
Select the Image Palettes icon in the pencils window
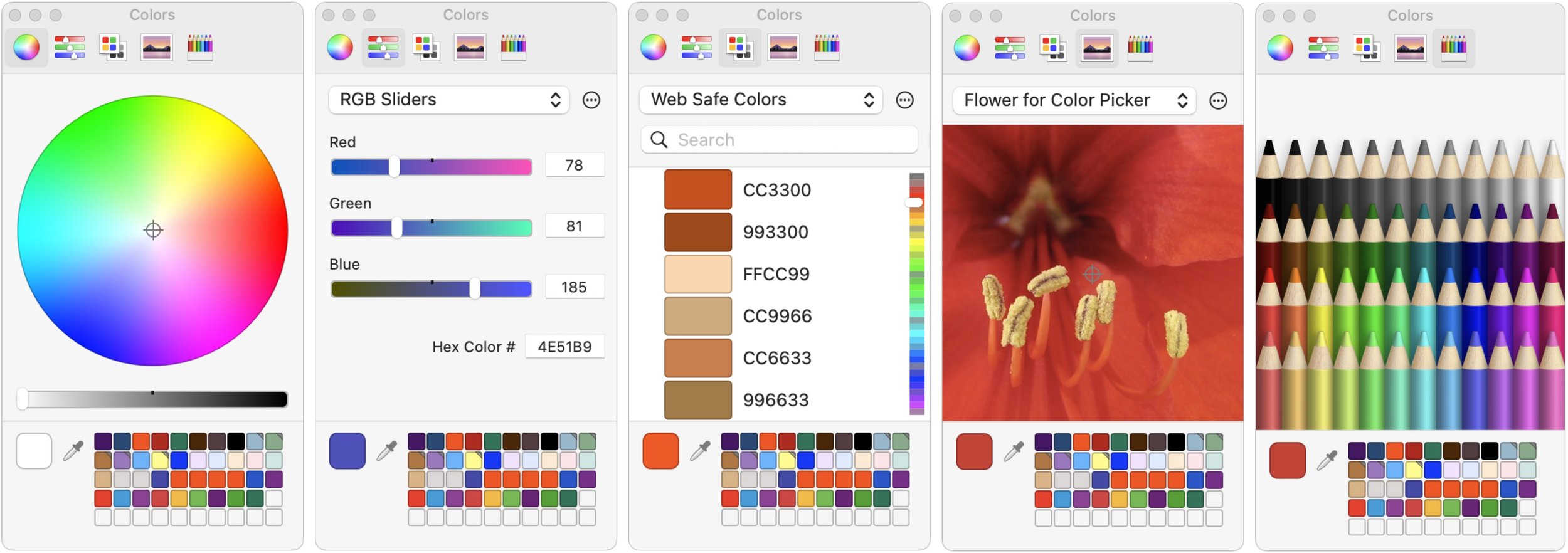[1411, 48]
